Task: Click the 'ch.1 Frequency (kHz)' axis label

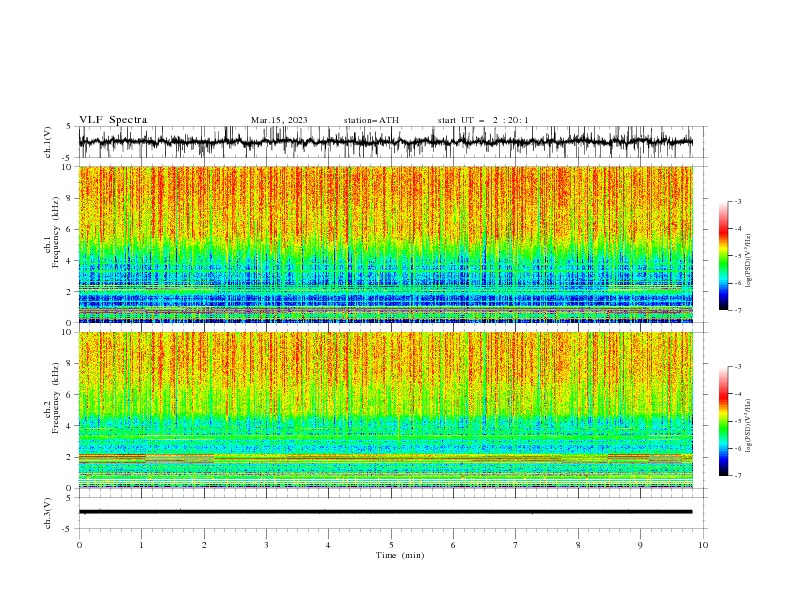Action: pyautogui.click(x=52, y=233)
